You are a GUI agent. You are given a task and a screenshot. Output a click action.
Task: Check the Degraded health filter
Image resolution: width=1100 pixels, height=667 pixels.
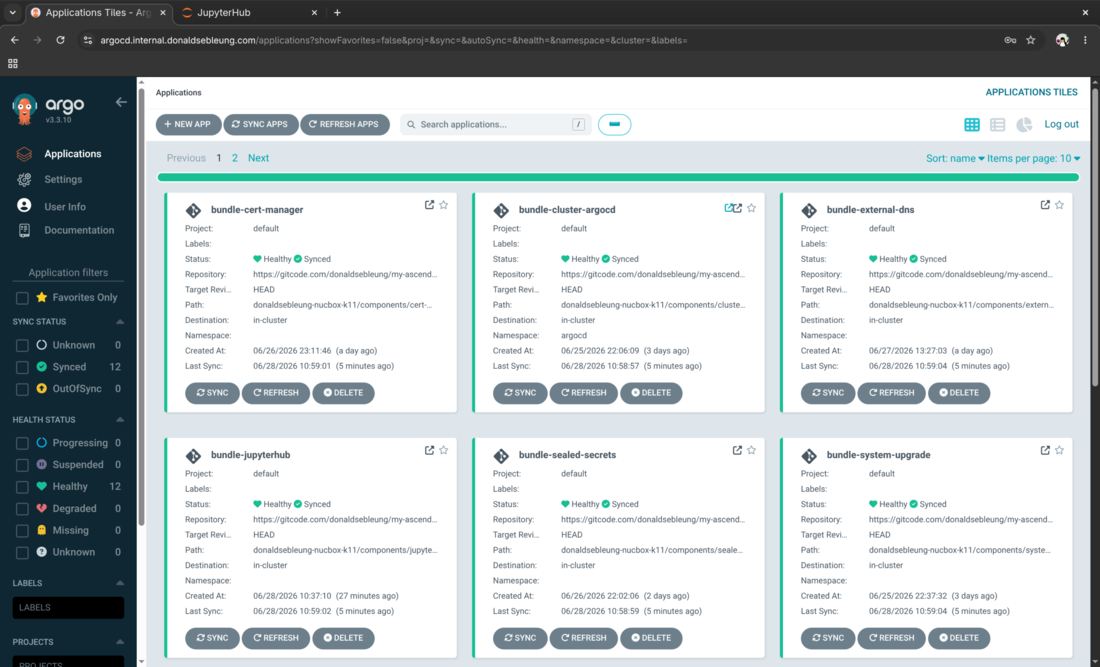pyautogui.click(x=22, y=509)
